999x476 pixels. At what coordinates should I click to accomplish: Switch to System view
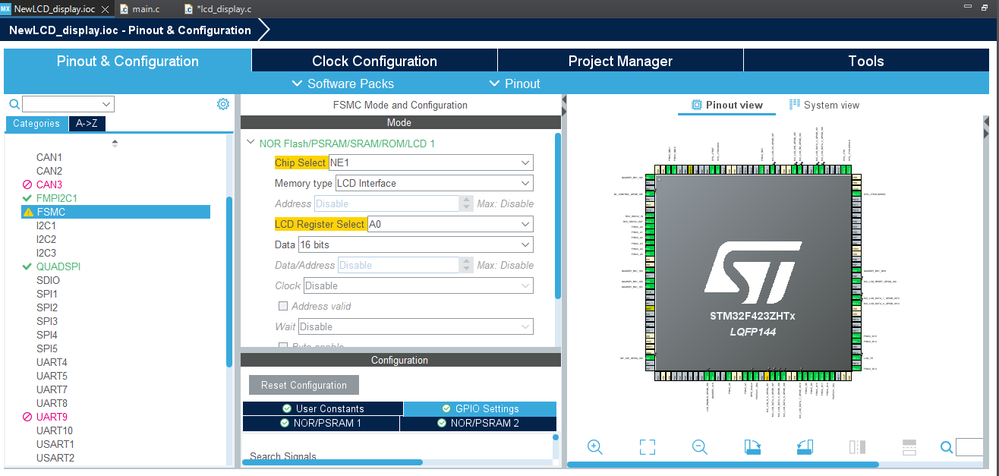[x=824, y=105]
